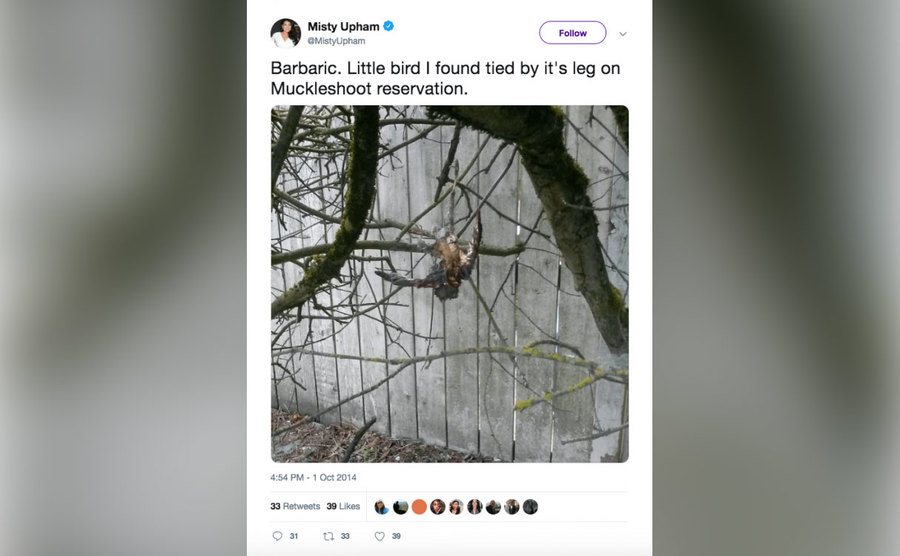Open the tweet author's profile picture

click(x=285, y=33)
